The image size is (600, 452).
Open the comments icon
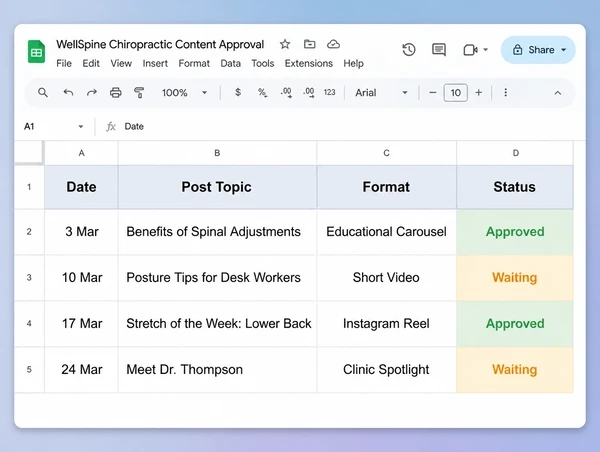coord(439,50)
